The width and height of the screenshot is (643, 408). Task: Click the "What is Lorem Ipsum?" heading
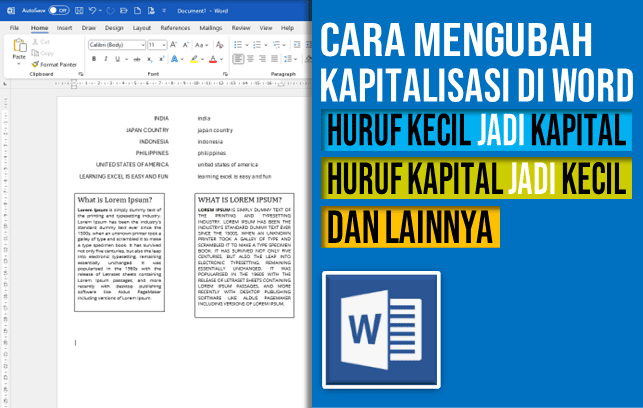pos(115,200)
